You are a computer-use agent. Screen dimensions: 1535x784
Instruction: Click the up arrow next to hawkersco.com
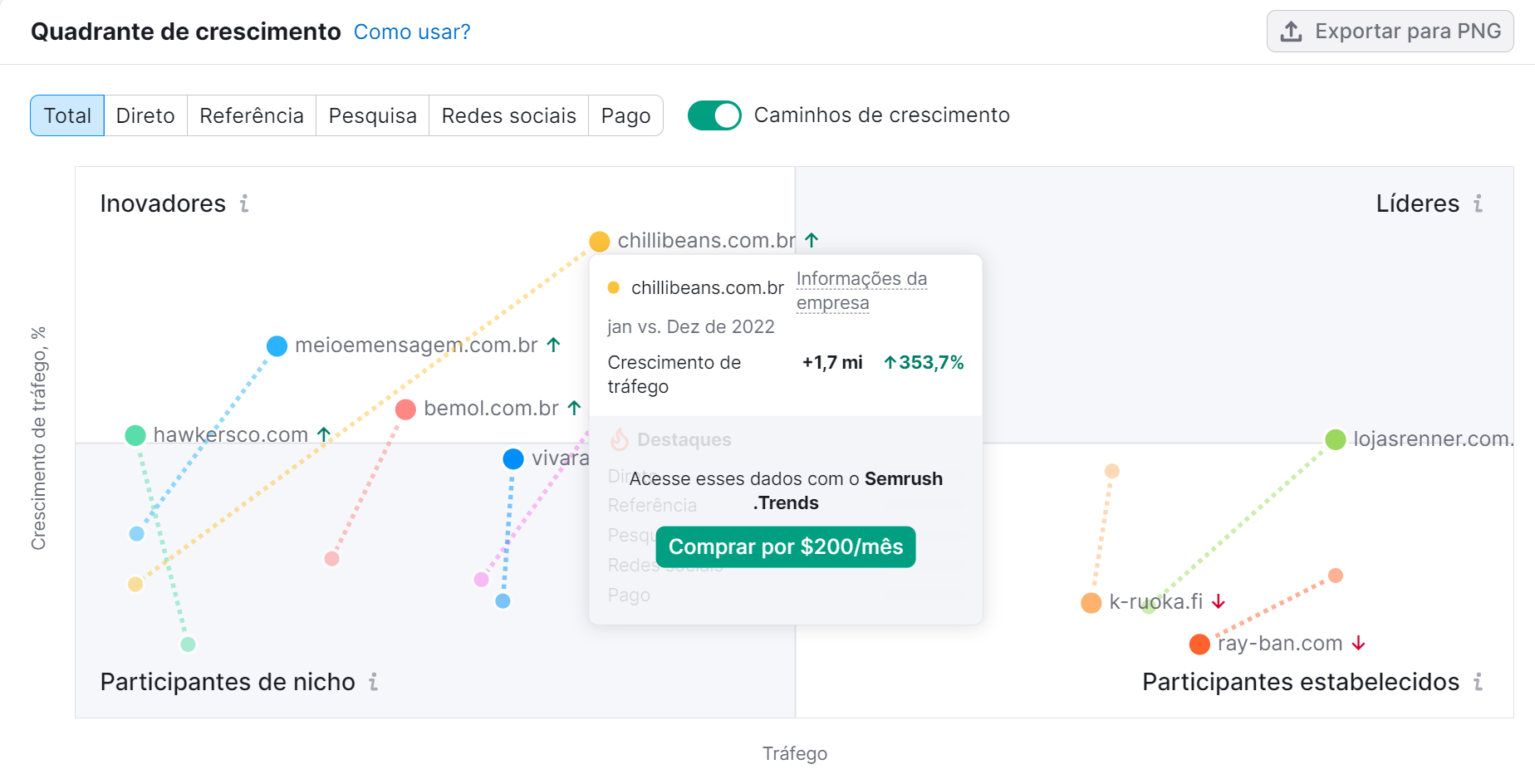pyautogui.click(x=324, y=434)
